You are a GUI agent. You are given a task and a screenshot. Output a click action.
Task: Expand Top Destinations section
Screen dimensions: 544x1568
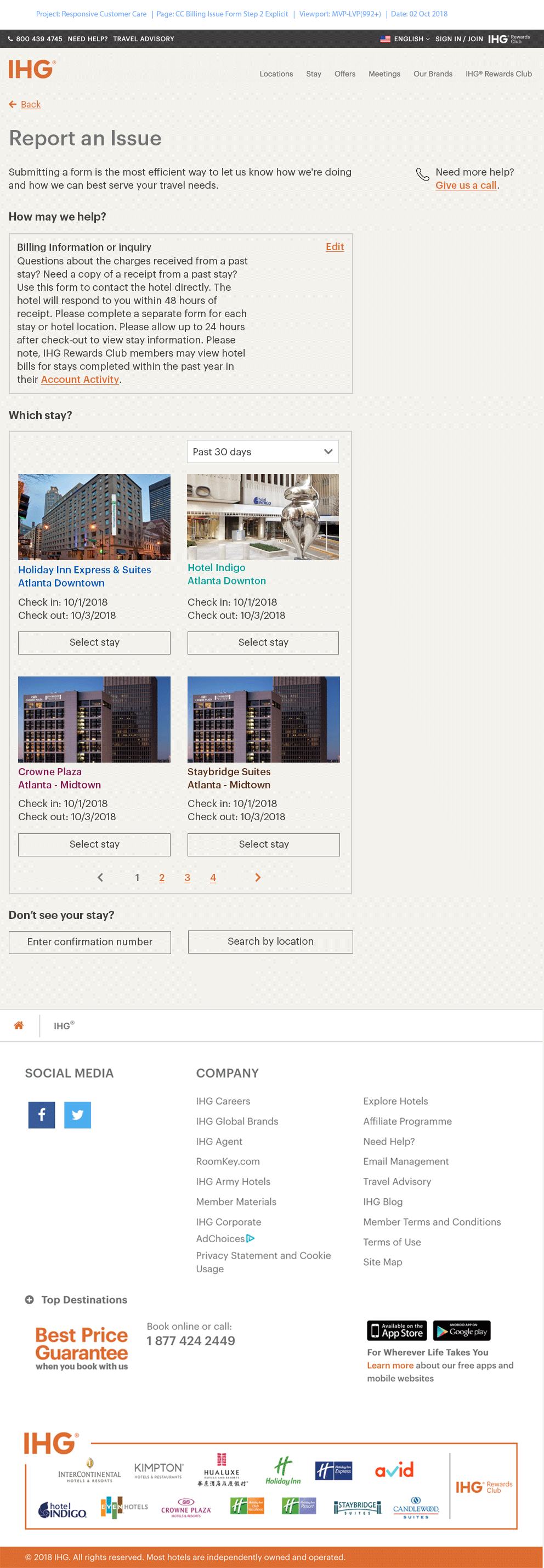pos(76,1299)
